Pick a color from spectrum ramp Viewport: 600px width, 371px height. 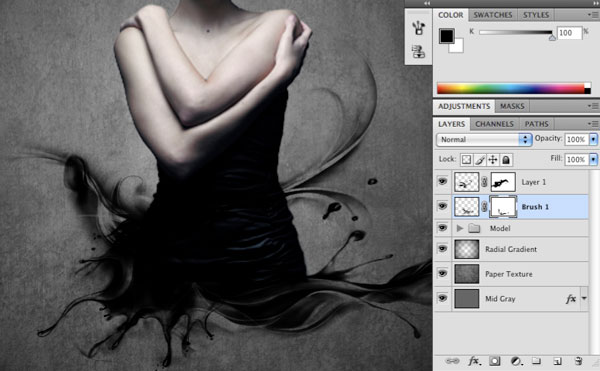tap(514, 88)
